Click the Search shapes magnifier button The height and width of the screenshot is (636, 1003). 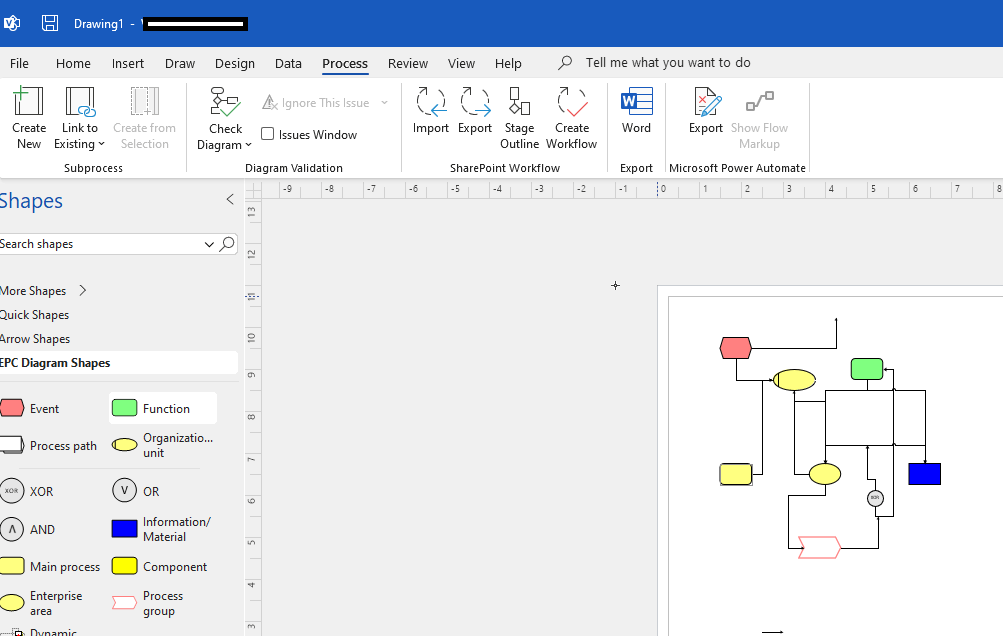click(227, 244)
